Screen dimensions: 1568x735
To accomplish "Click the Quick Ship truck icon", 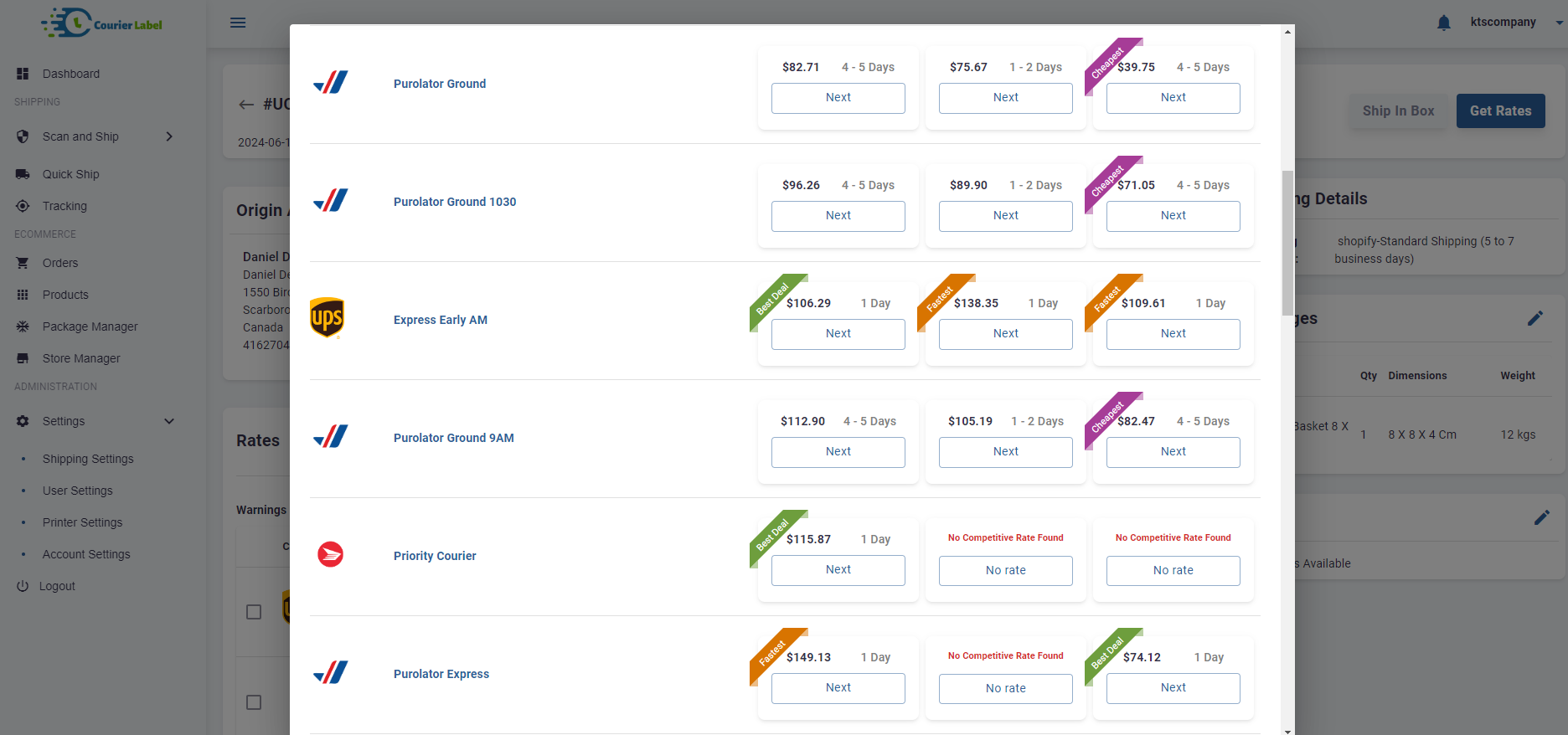I will [x=23, y=174].
